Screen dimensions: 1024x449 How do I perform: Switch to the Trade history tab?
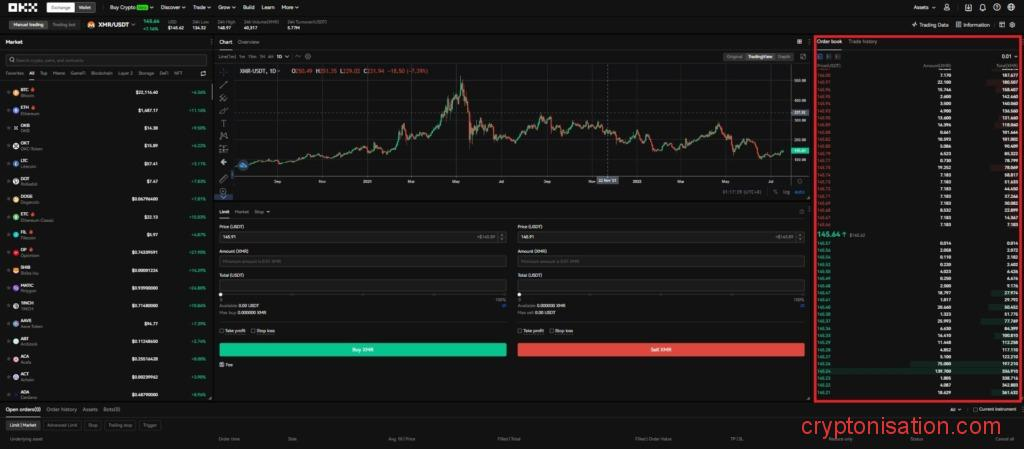[x=863, y=42]
